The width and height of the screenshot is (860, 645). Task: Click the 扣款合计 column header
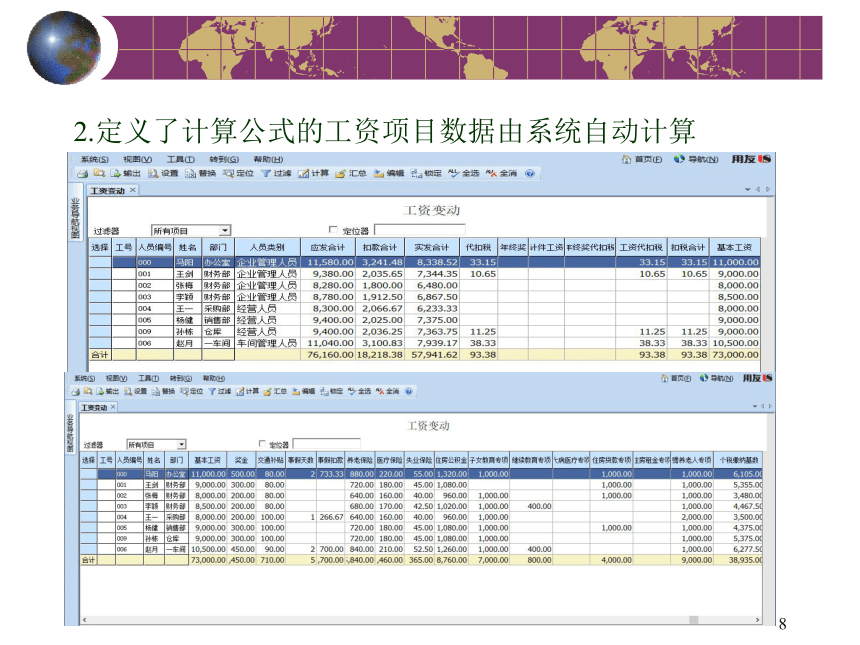pyautogui.click(x=380, y=247)
